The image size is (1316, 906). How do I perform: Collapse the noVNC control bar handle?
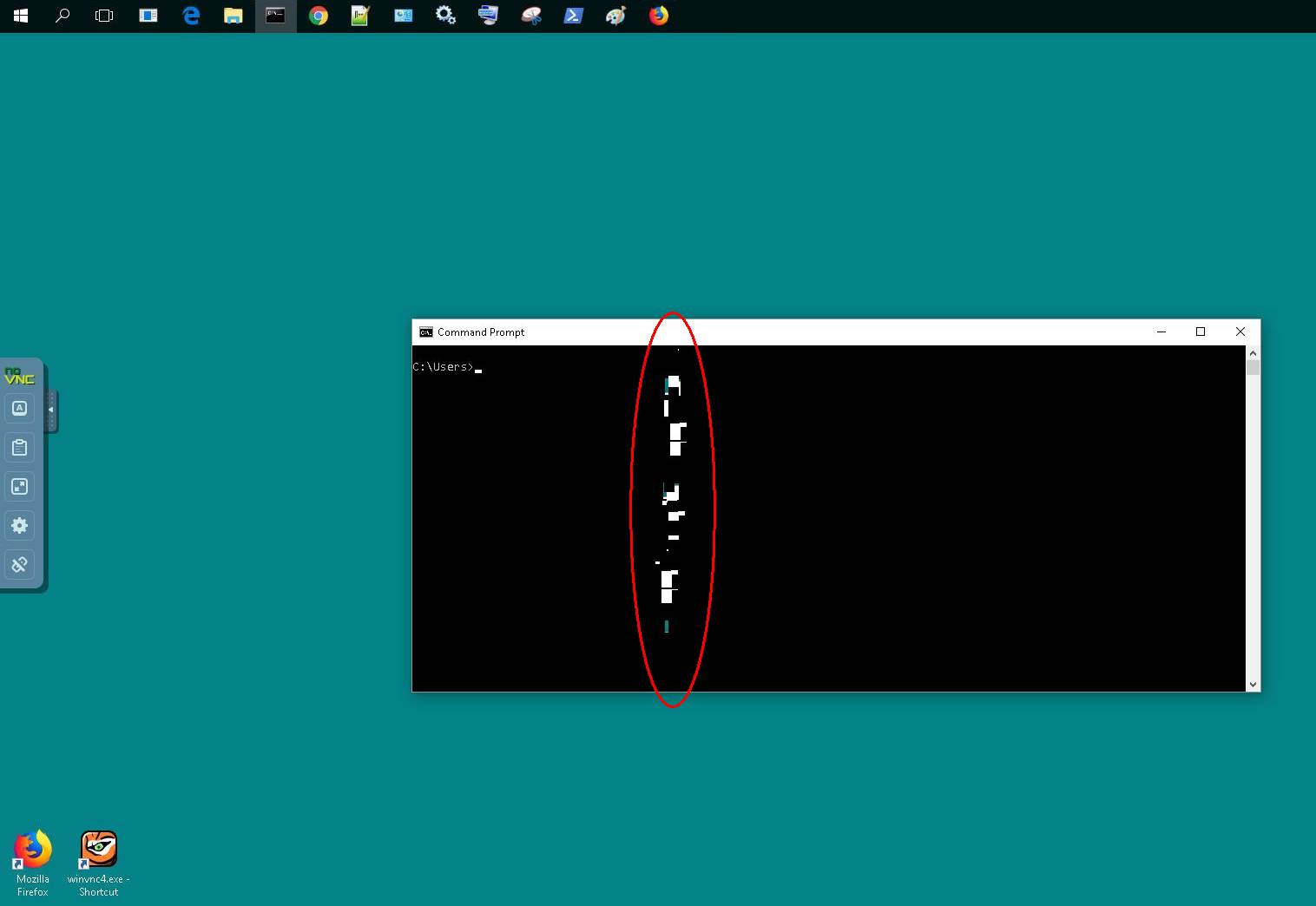51,410
